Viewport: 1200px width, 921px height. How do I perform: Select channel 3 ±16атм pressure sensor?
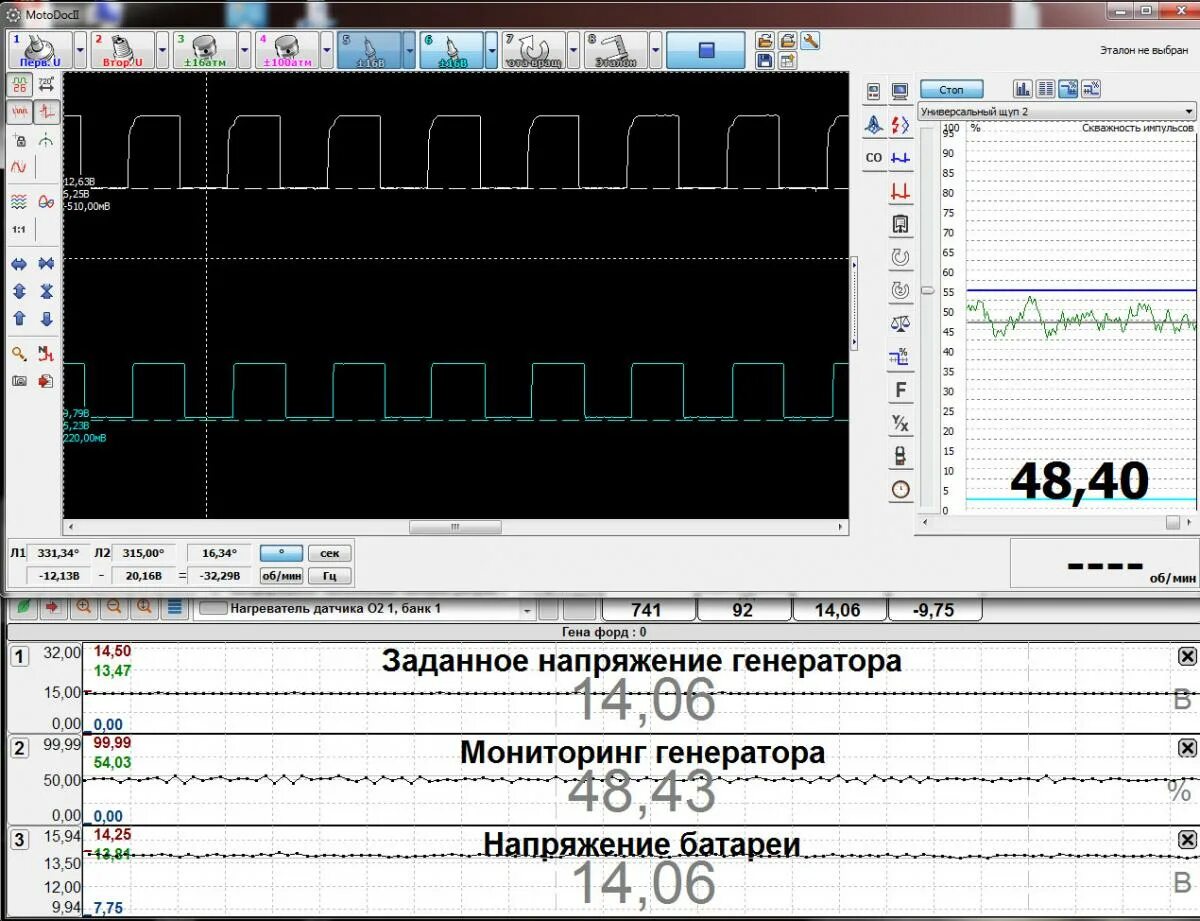pos(204,49)
